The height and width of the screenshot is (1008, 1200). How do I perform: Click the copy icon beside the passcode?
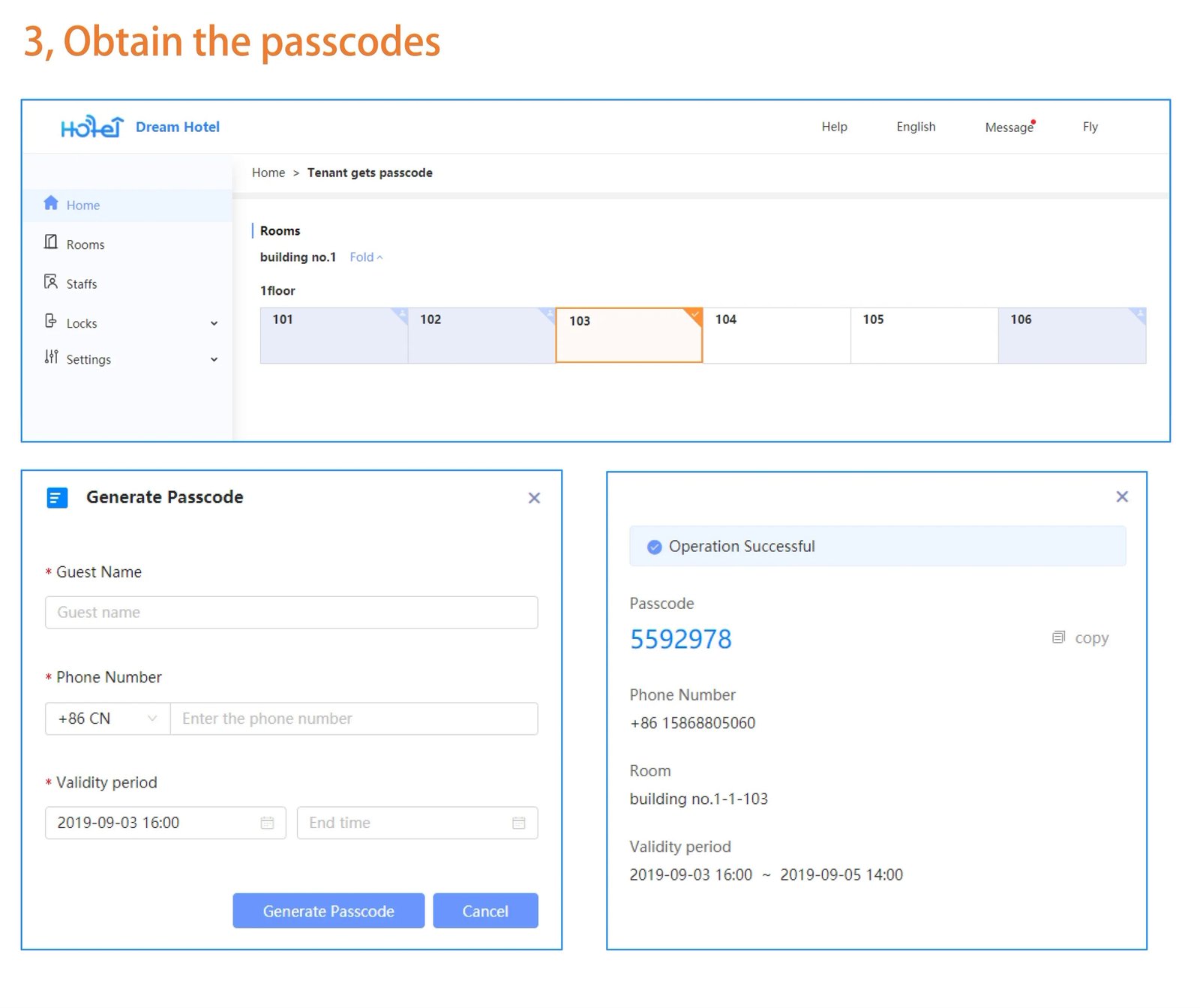[x=1058, y=637]
